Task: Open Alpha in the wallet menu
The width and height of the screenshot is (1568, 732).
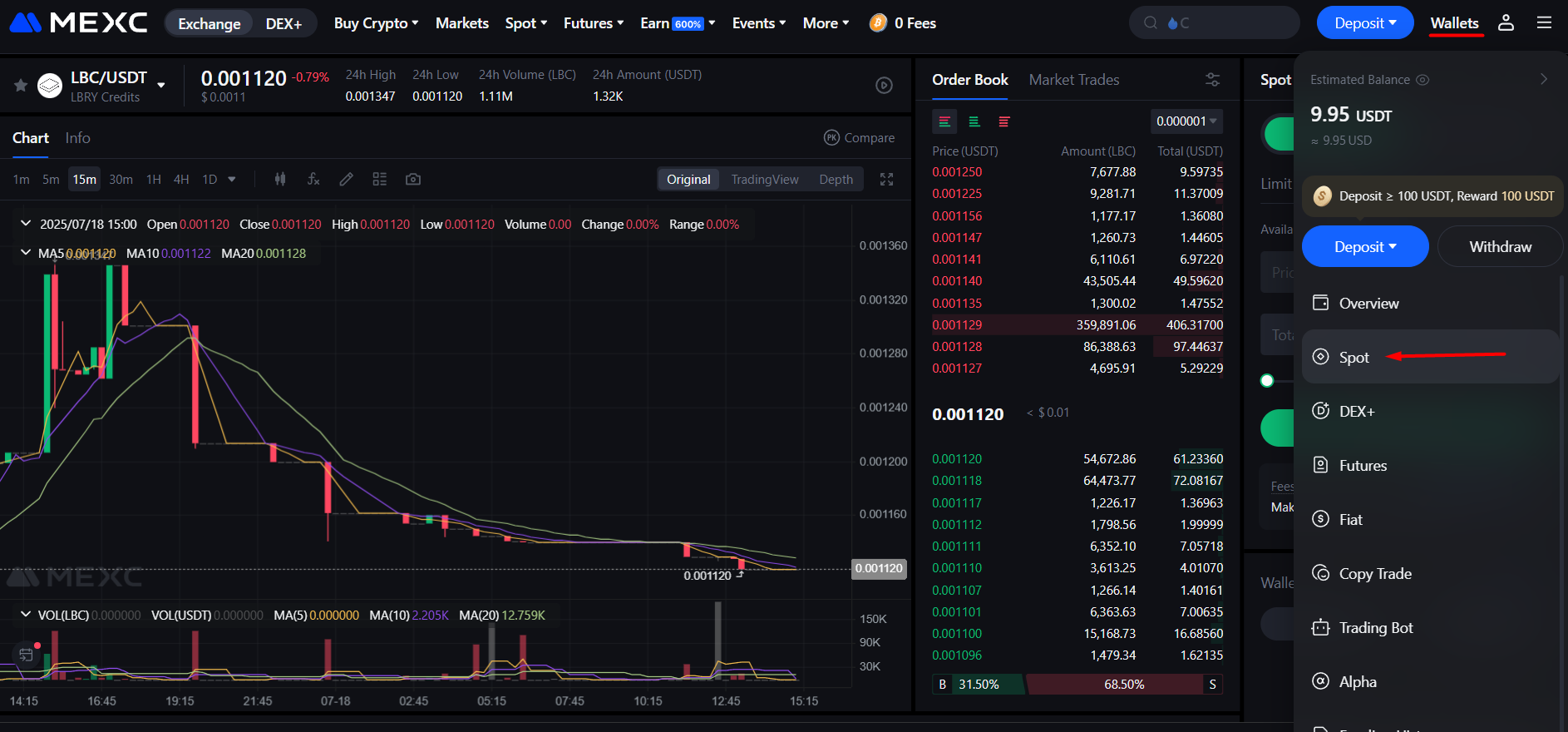Action: point(1430,681)
